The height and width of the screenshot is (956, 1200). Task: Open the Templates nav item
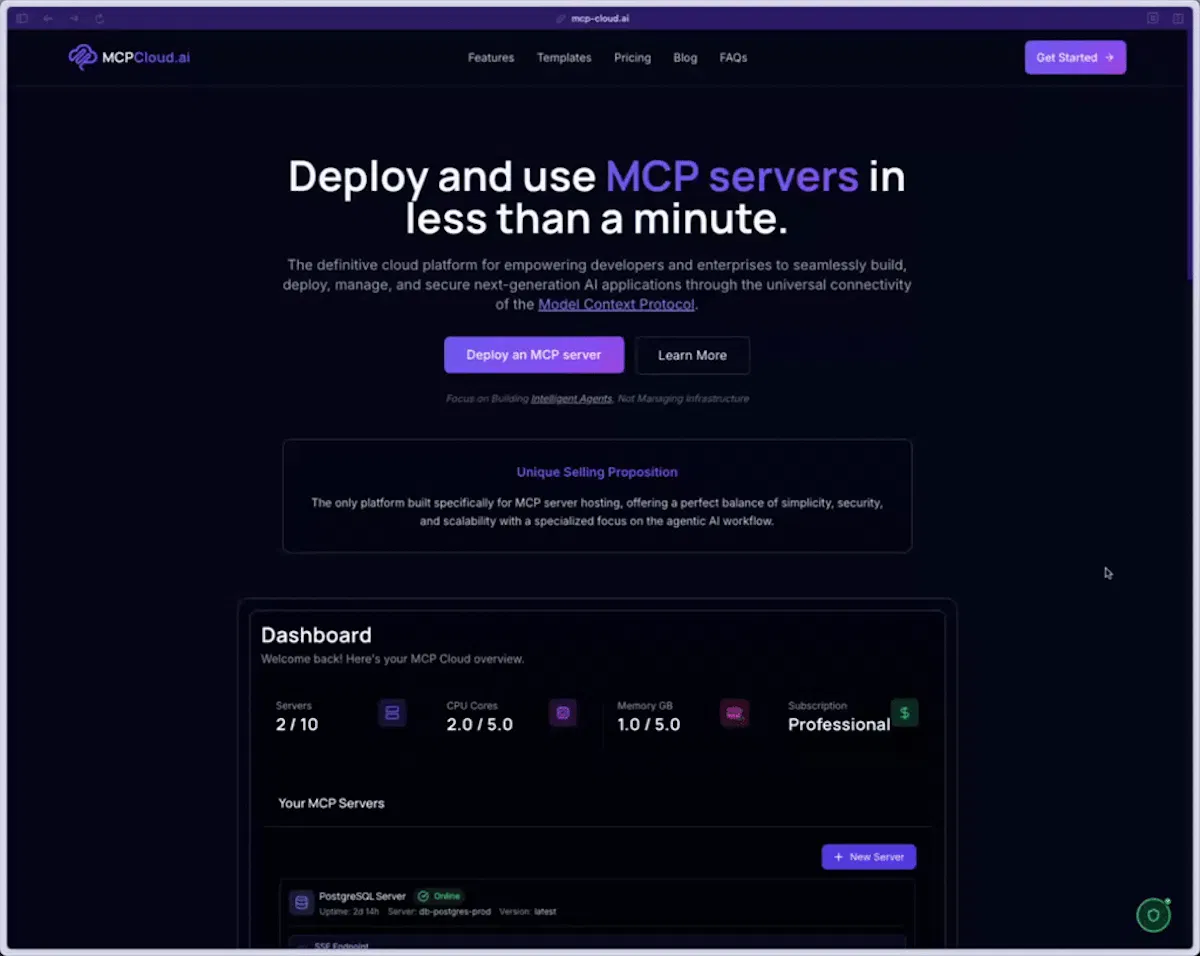tap(564, 58)
